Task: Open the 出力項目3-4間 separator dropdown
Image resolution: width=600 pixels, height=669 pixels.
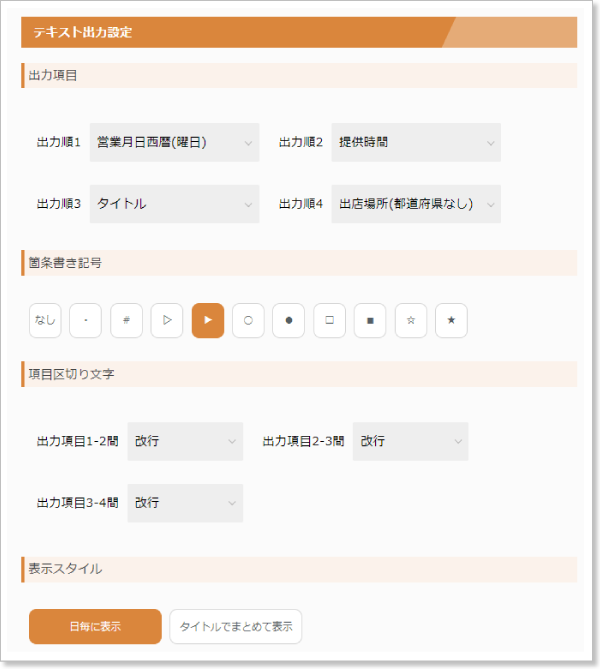Action: tap(185, 503)
